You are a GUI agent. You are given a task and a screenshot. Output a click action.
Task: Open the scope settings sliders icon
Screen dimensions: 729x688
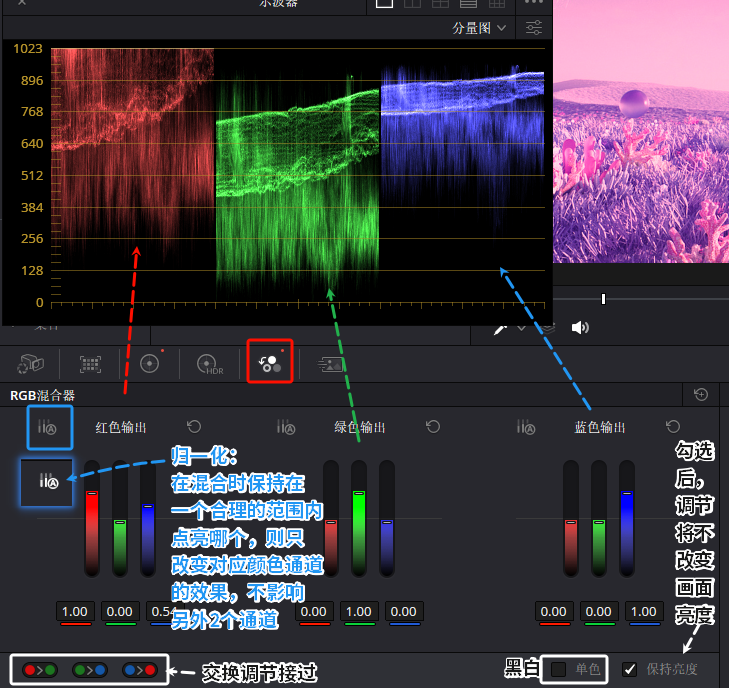click(x=534, y=28)
